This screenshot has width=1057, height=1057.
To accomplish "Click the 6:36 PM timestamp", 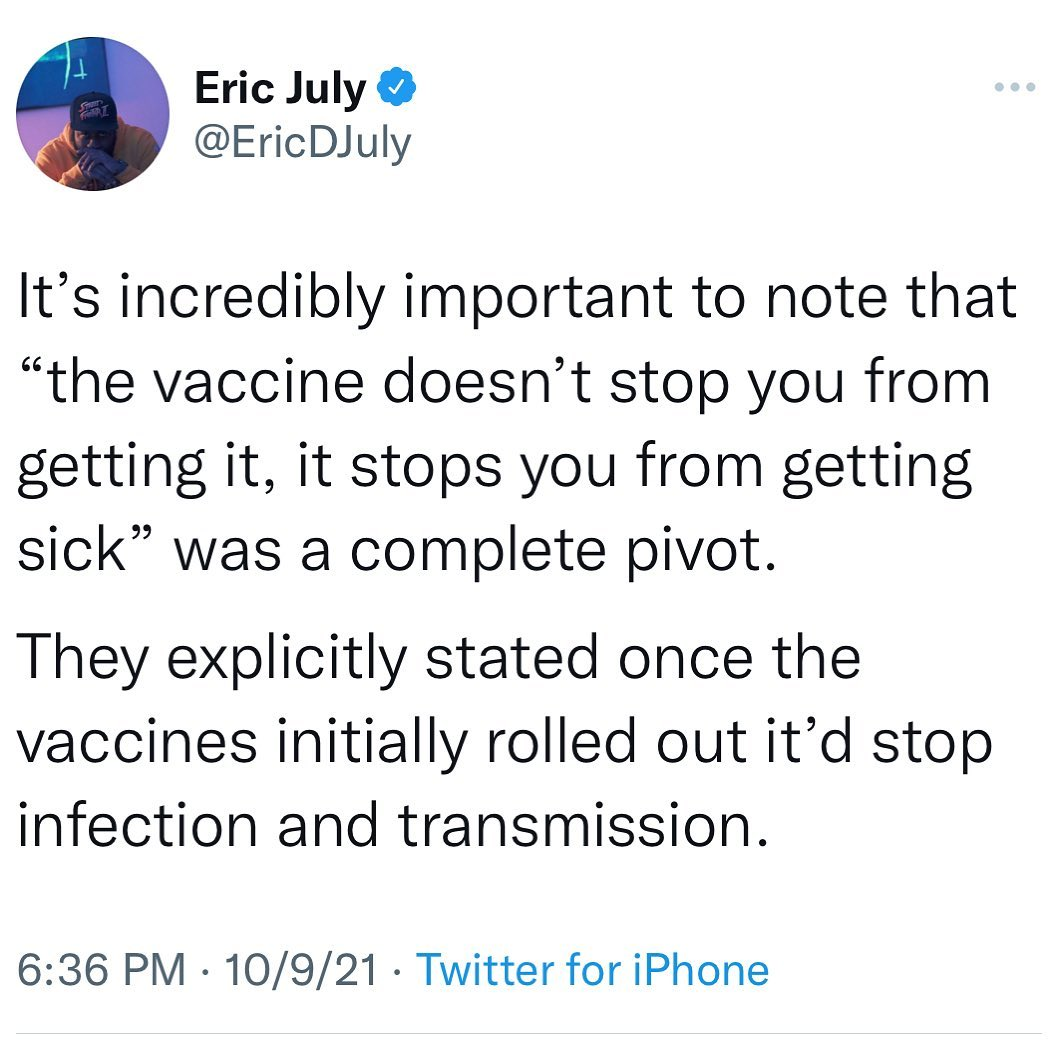I will tap(102, 971).
